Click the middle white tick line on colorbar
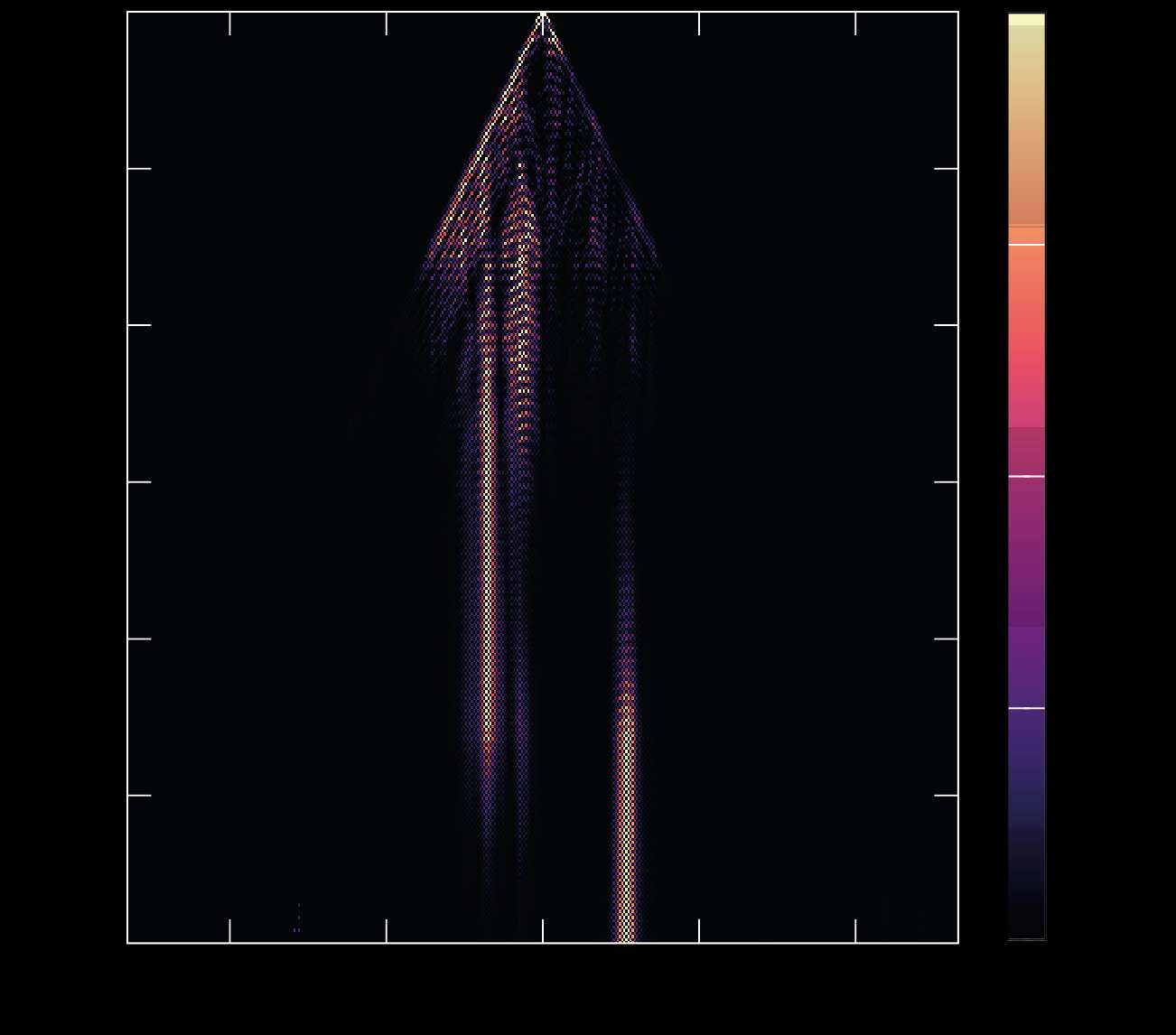 click(1026, 476)
